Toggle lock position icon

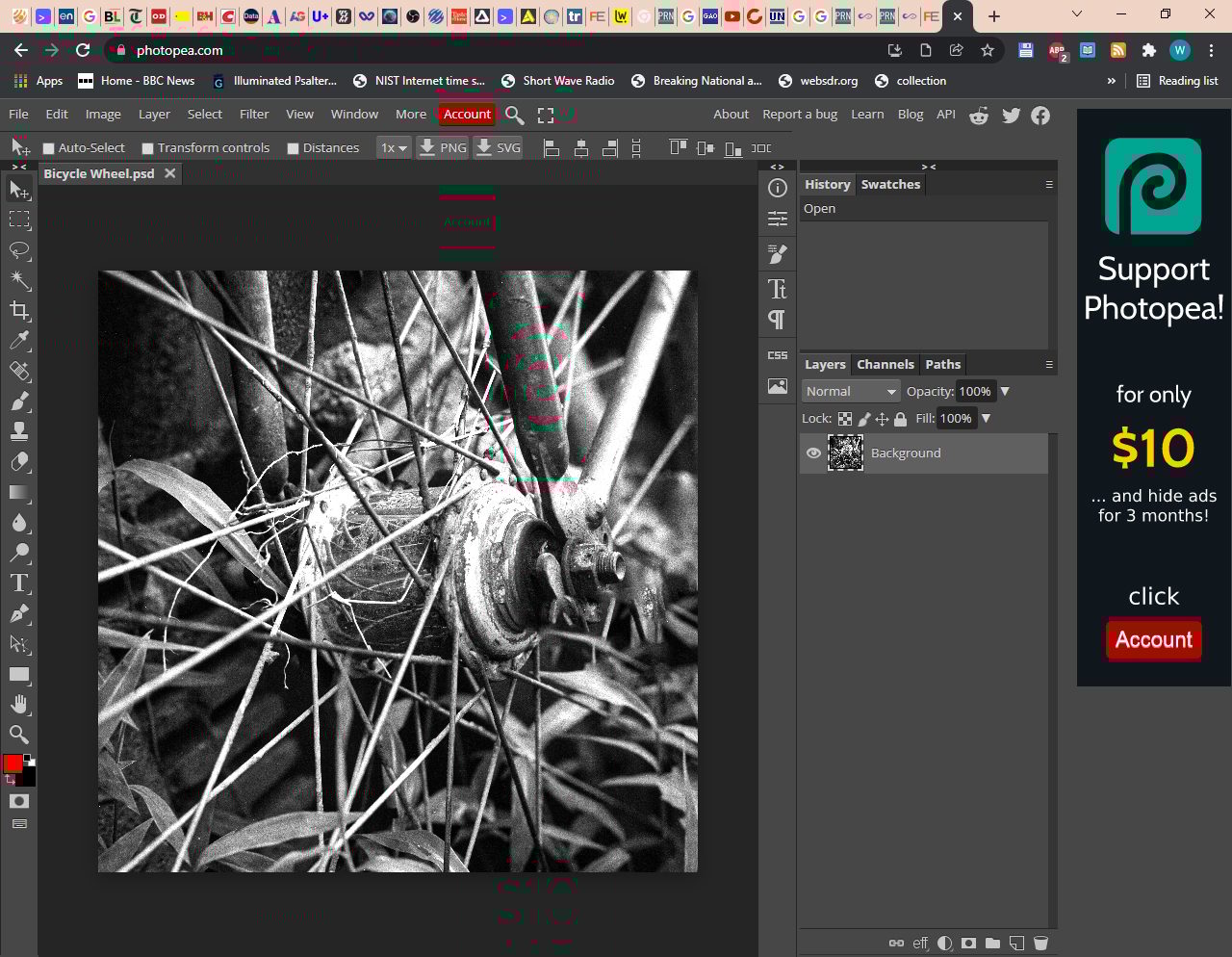point(882,419)
